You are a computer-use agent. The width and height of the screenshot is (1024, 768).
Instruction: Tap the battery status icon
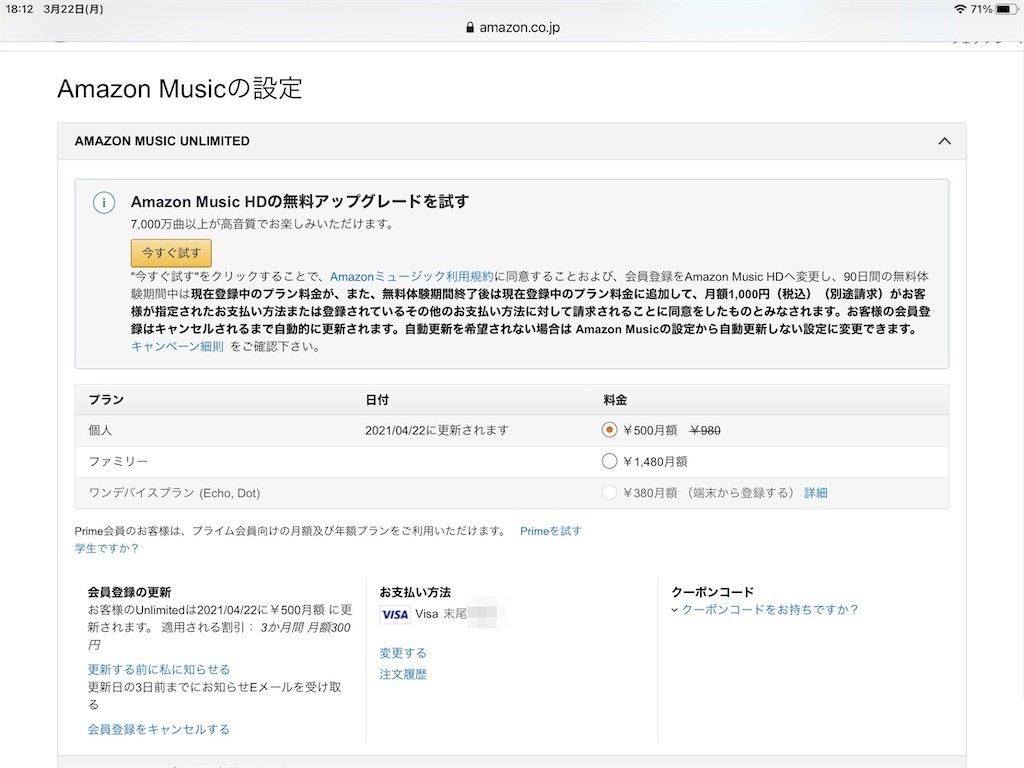pos(1006,9)
